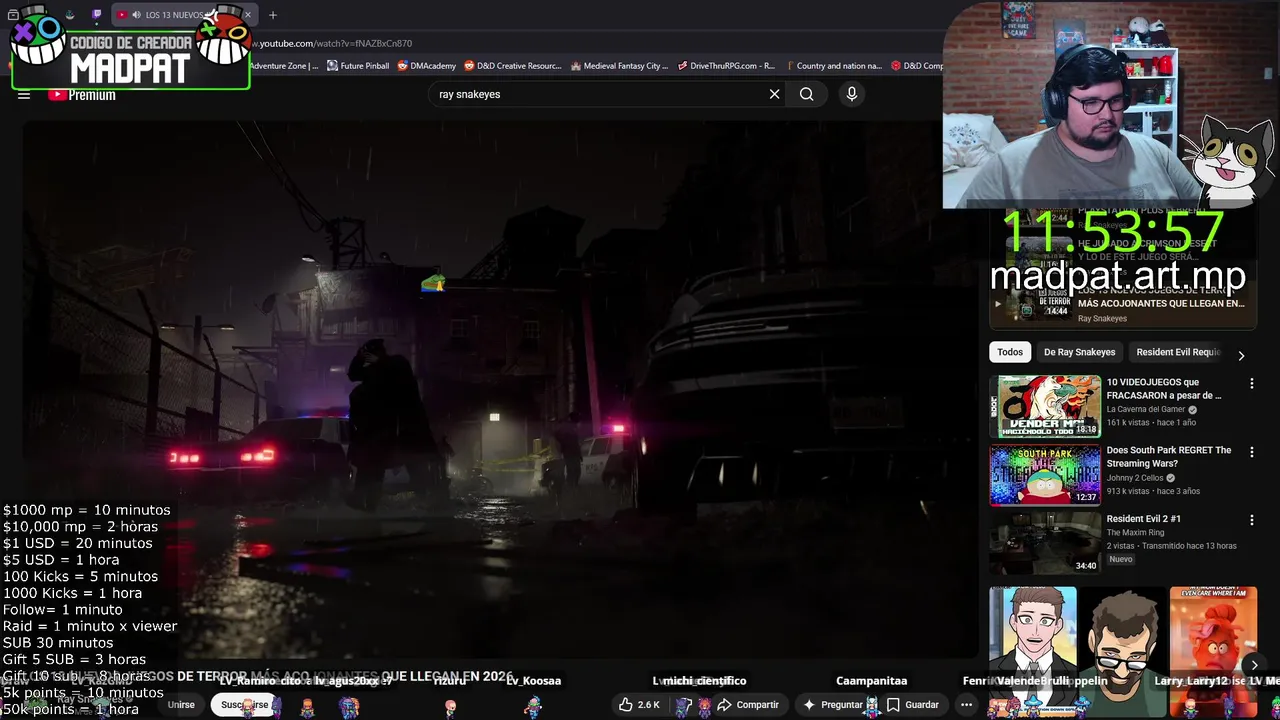The height and width of the screenshot is (720, 1280).
Task: Open Ray Snakeyes channel name under mix card
Action: pos(1102,319)
